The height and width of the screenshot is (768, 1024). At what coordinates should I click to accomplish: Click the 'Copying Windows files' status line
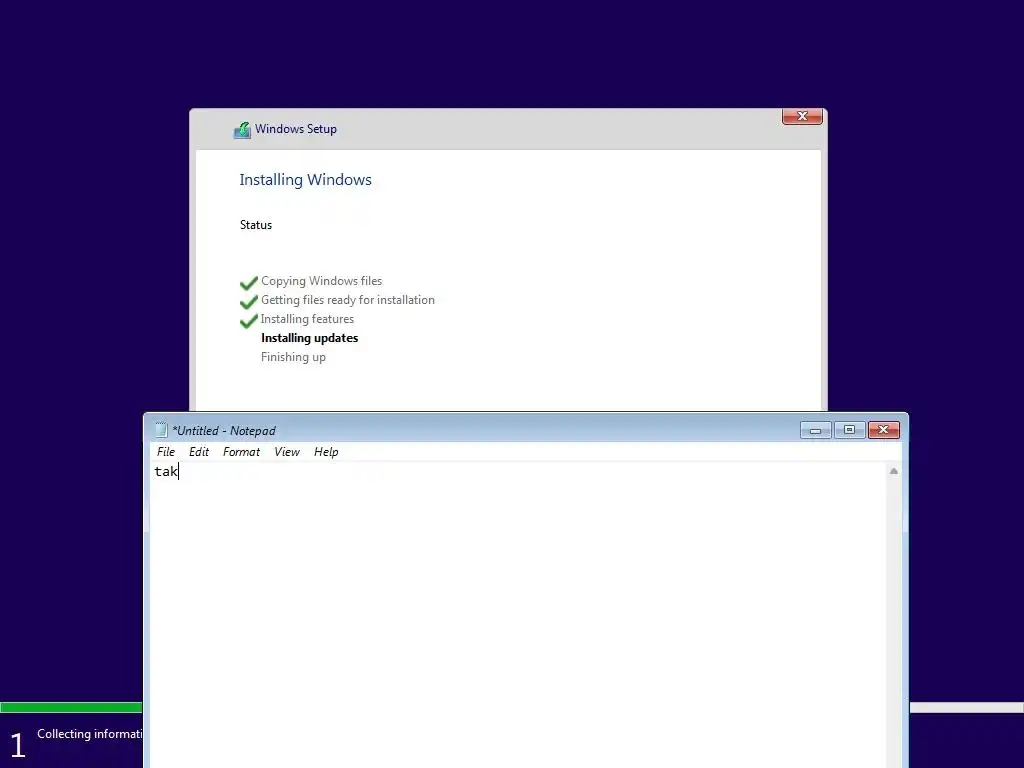(321, 281)
